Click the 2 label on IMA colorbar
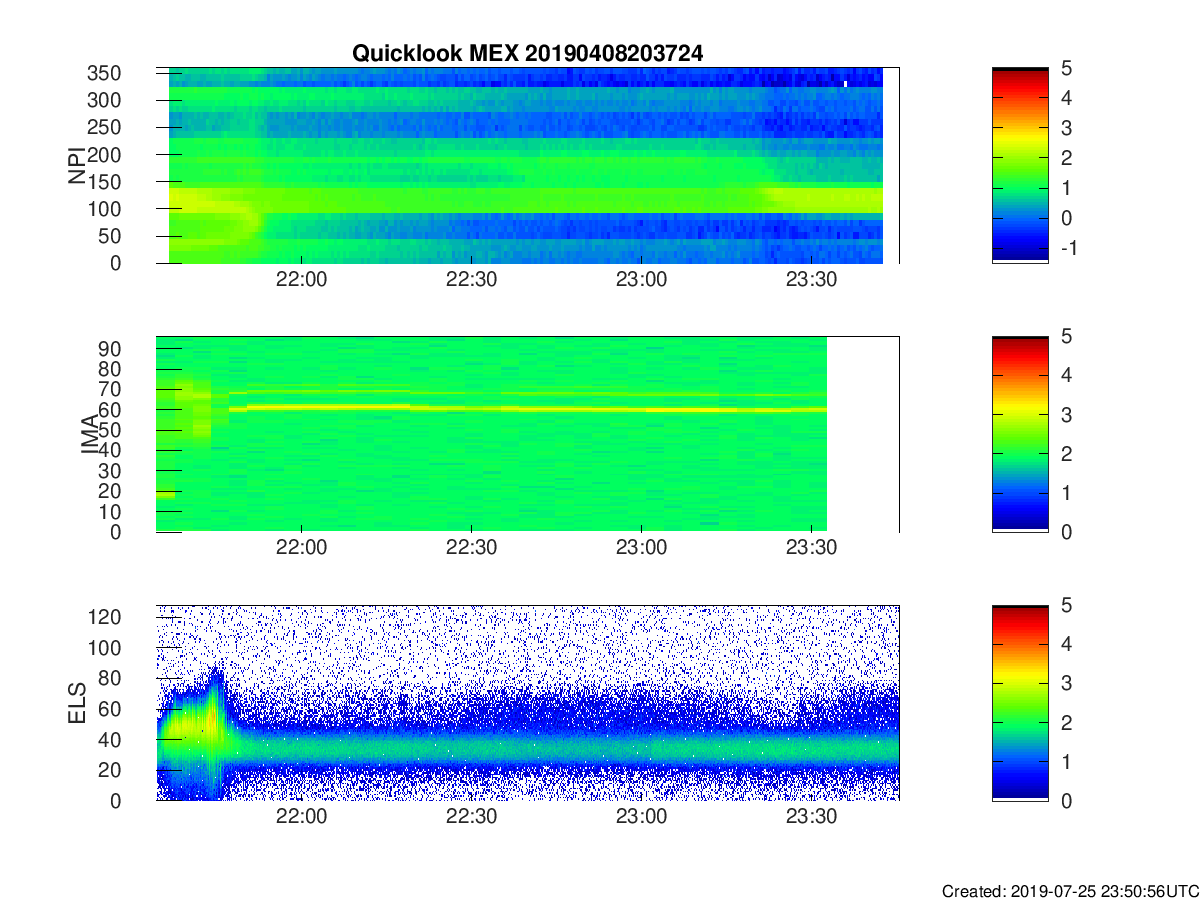1200x900 pixels. point(1066,454)
